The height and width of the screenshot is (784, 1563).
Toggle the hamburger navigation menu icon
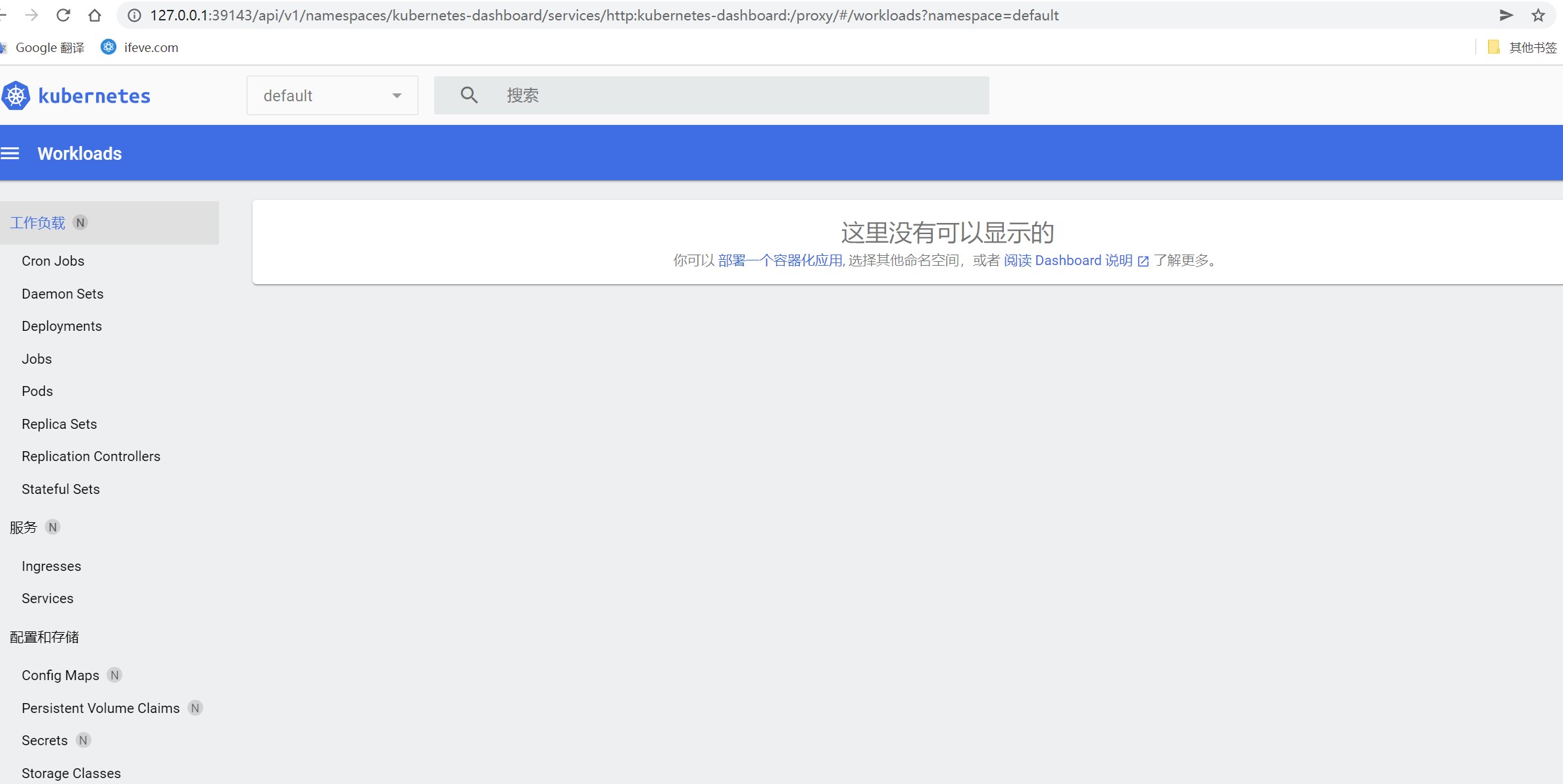tap(10, 153)
